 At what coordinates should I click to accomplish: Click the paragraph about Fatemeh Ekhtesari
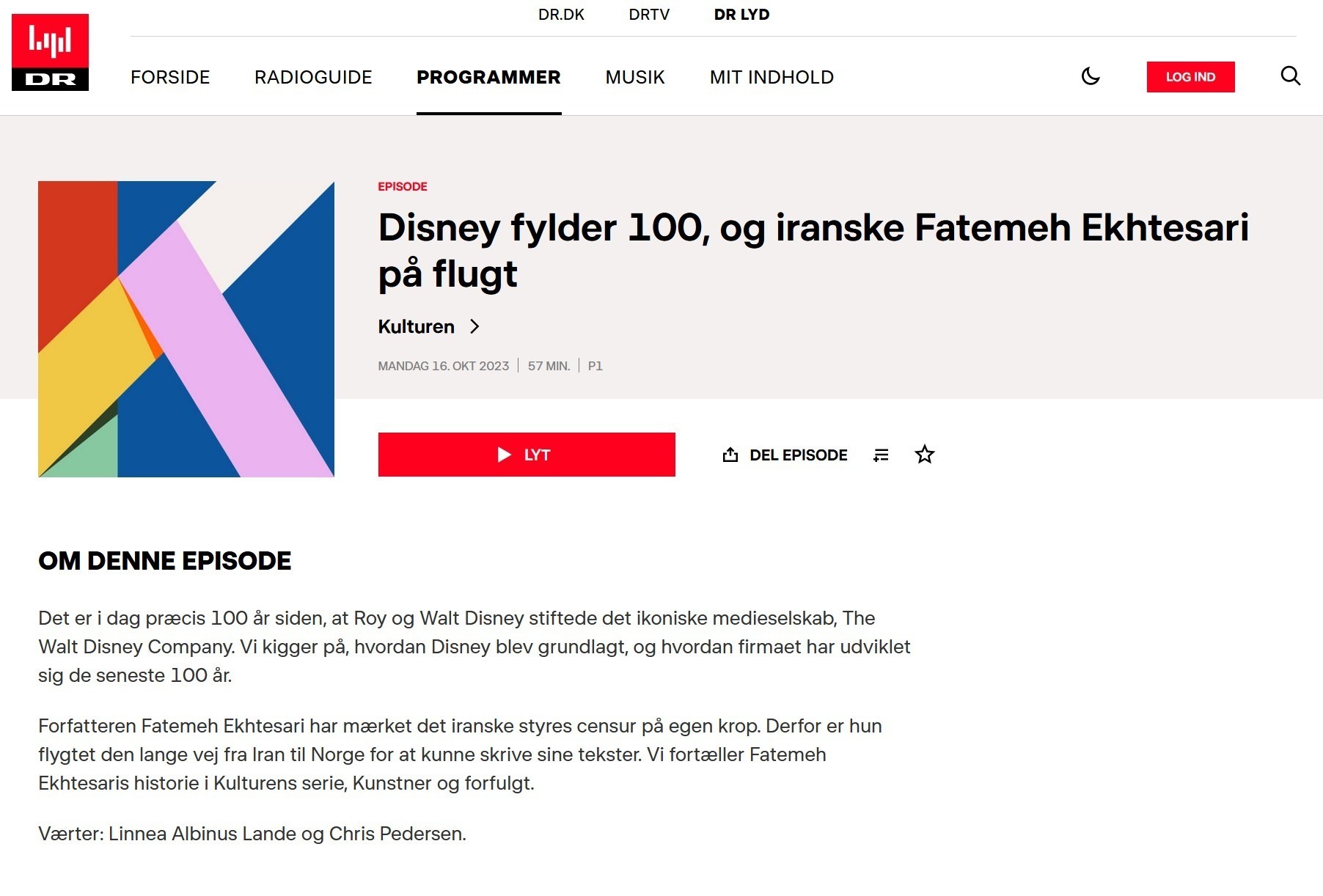pos(460,754)
